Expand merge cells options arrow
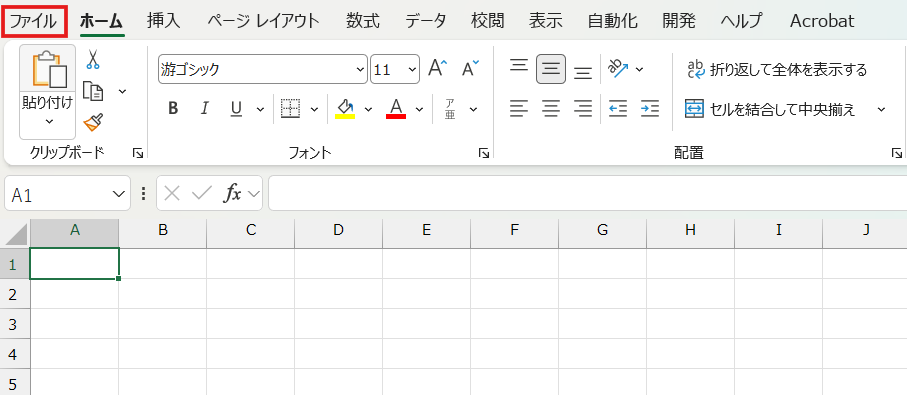The image size is (907, 395). pos(882,109)
